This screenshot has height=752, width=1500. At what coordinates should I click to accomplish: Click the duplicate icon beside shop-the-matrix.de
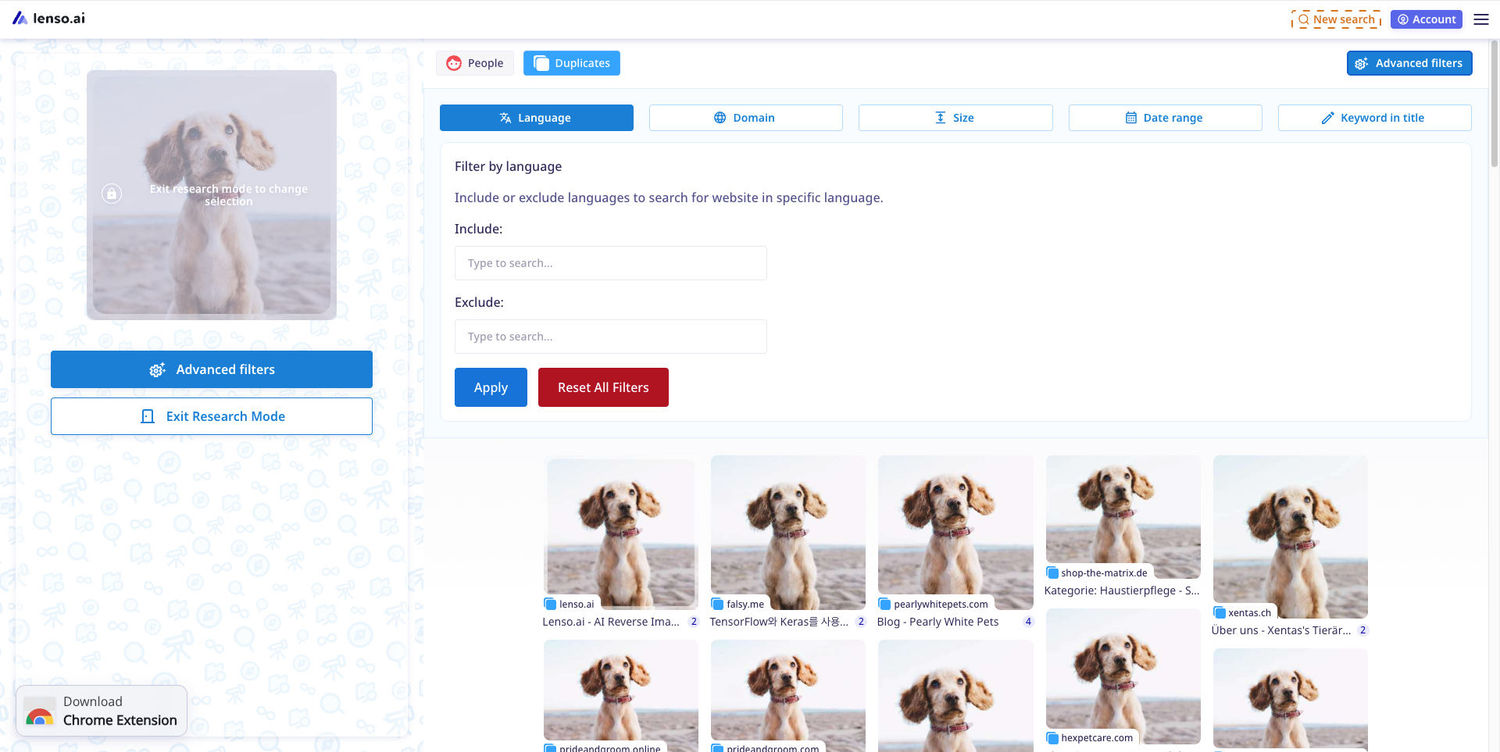1052,573
